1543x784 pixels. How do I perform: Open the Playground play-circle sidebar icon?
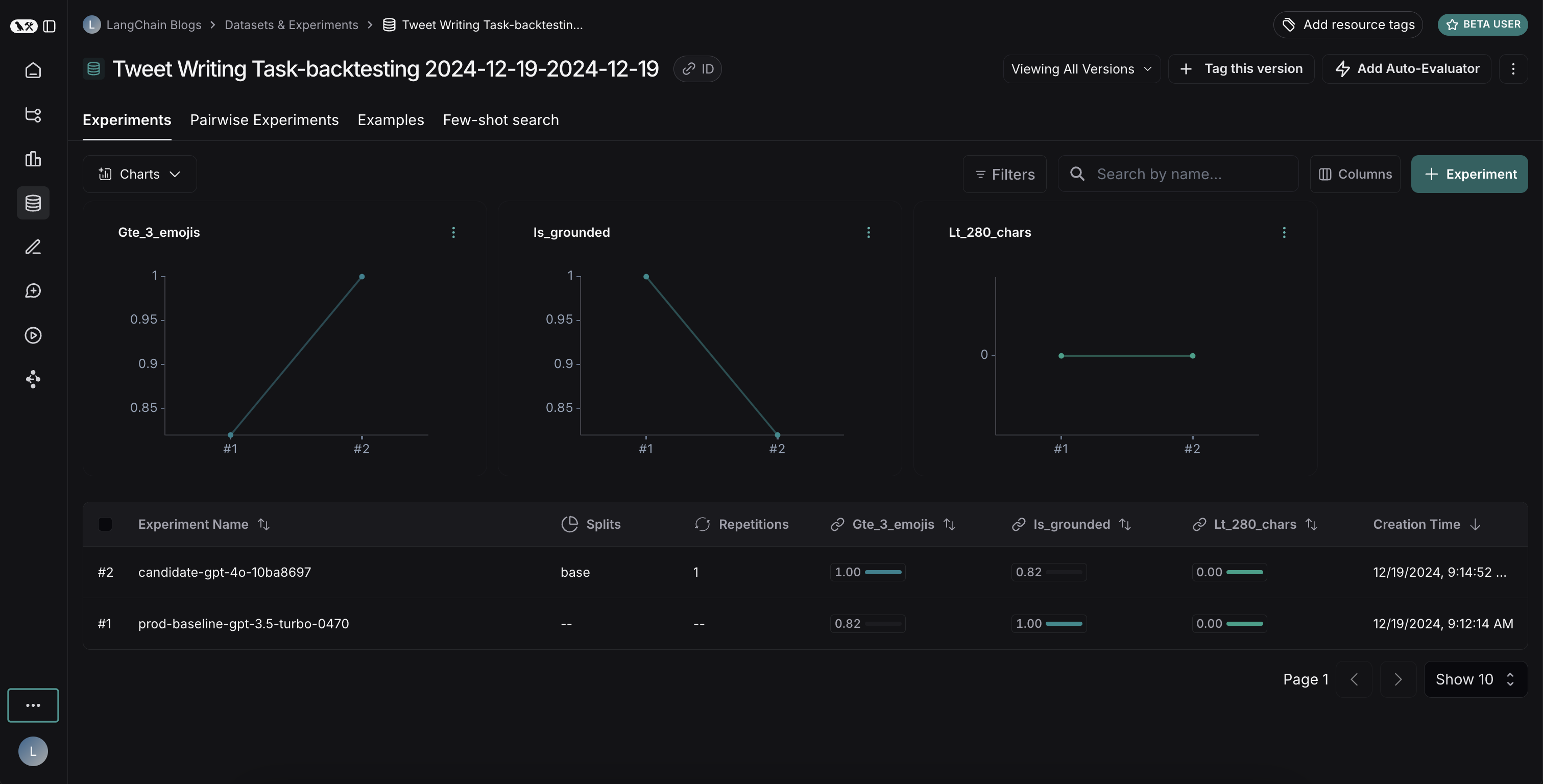pos(33,335)
